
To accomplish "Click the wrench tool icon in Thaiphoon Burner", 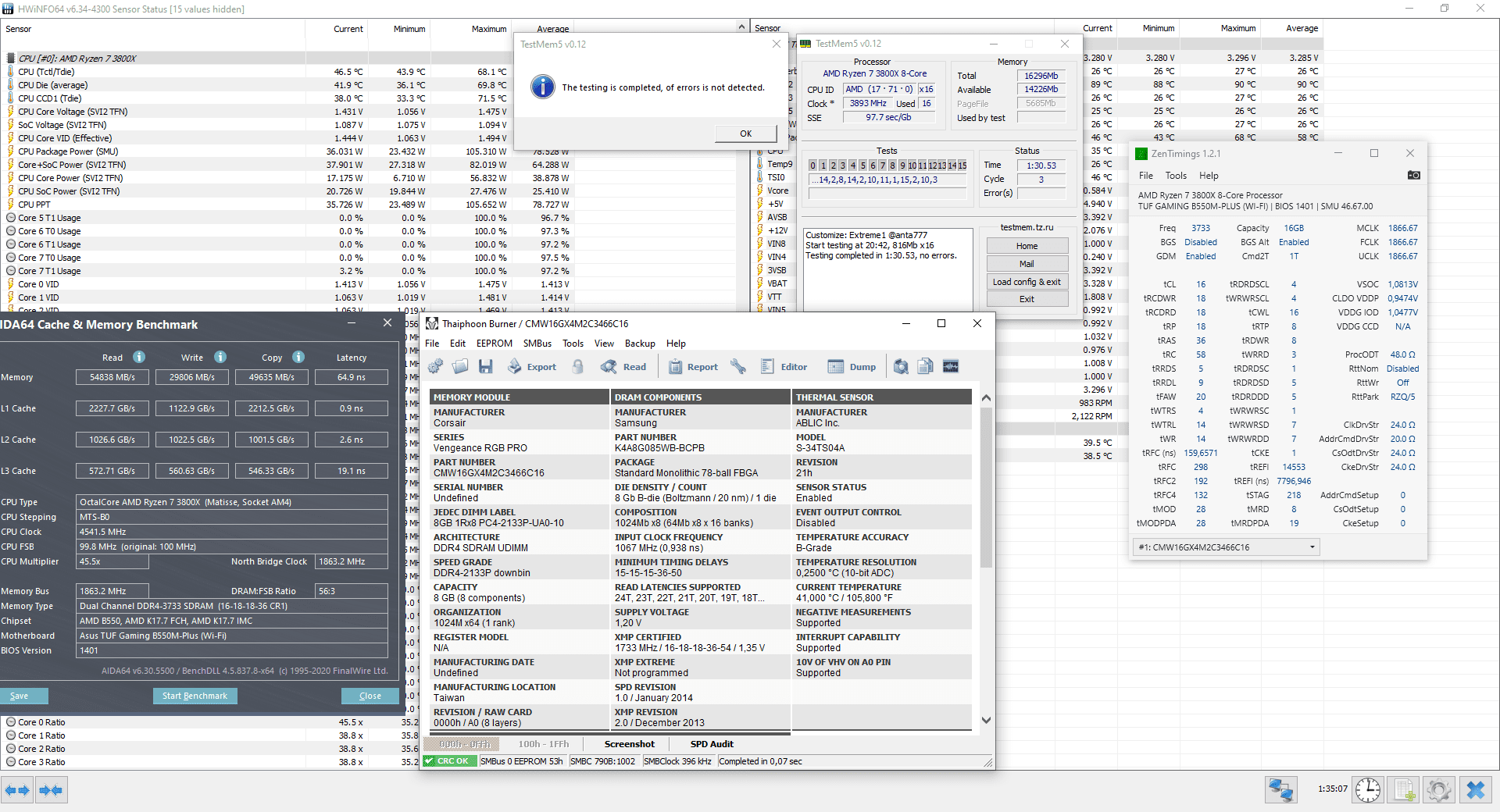I will 738,366.
